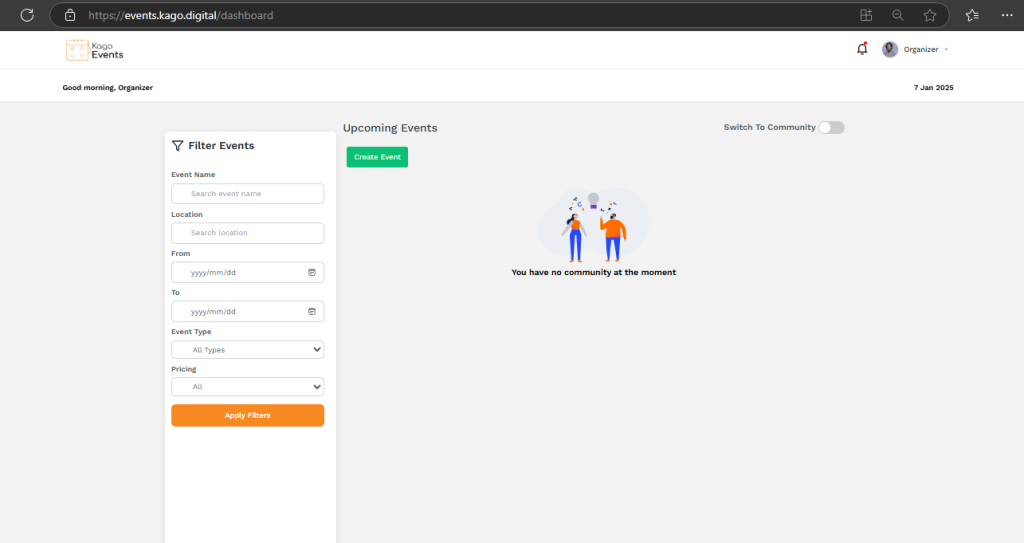This screenshot has width=1024, height=543.
Task: Bookmark page using the star icon
Action: [x=929, y=15]
